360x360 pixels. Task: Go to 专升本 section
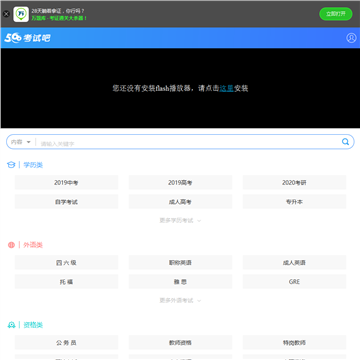click(x=294, y=202)
